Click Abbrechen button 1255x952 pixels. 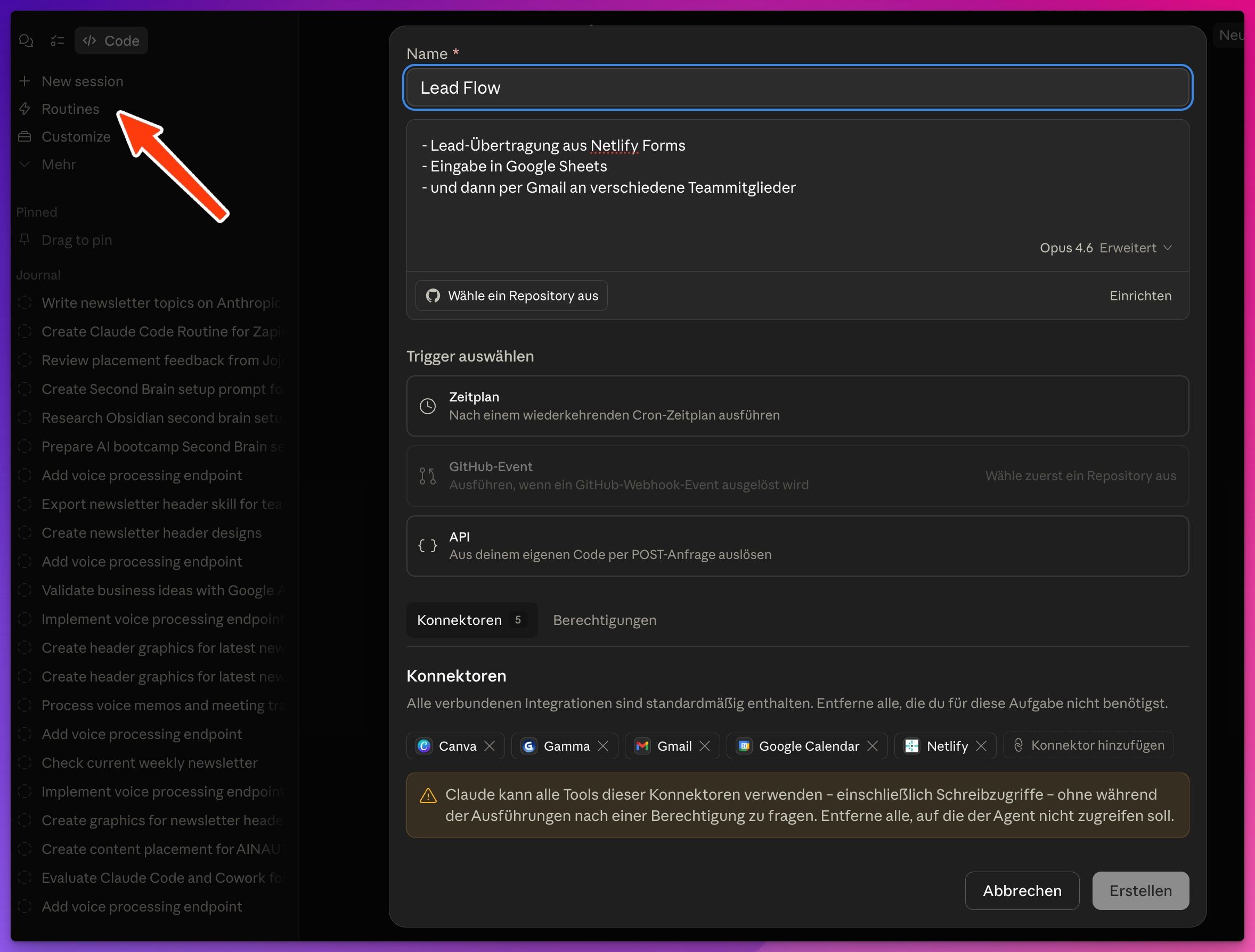pyautogui.click(x=1022, y=891)
